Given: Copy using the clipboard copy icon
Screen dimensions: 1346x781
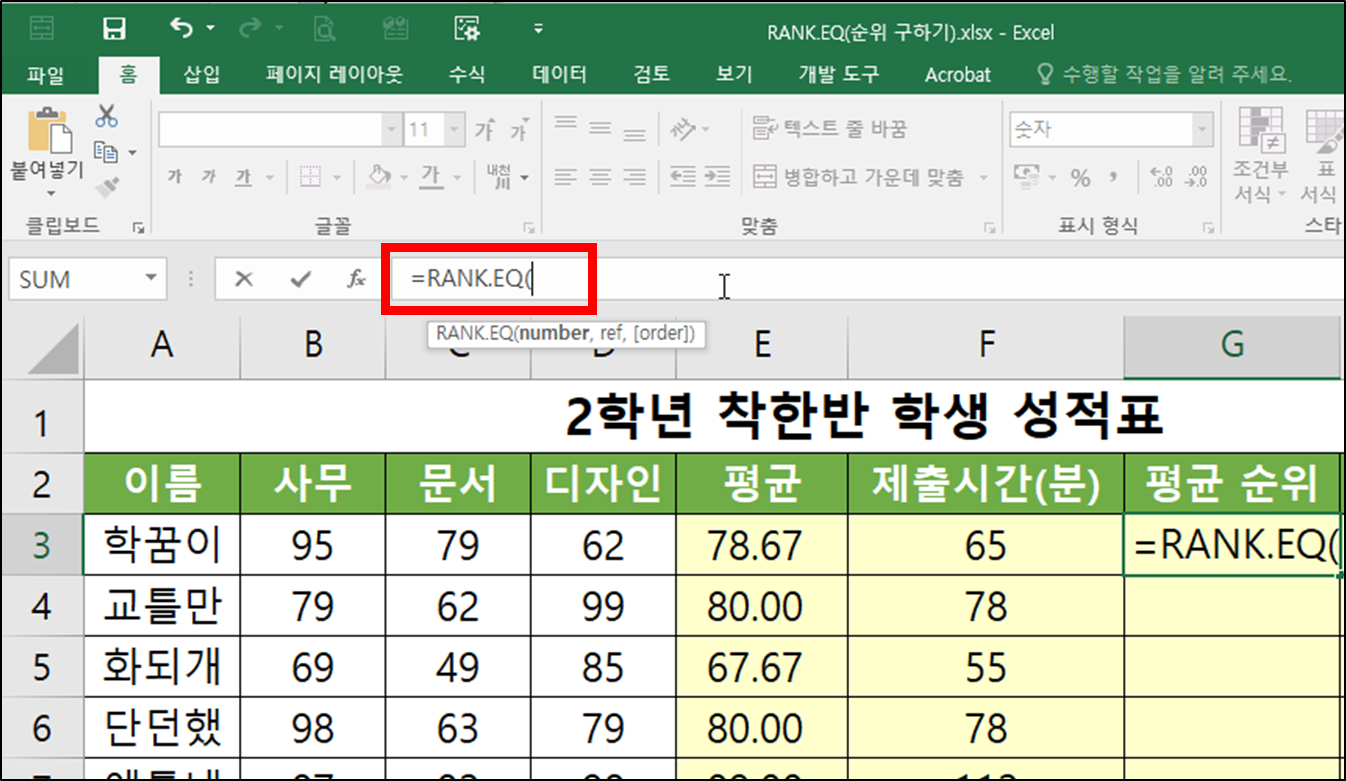Looking at the screenshot, I should pos(104,152).
